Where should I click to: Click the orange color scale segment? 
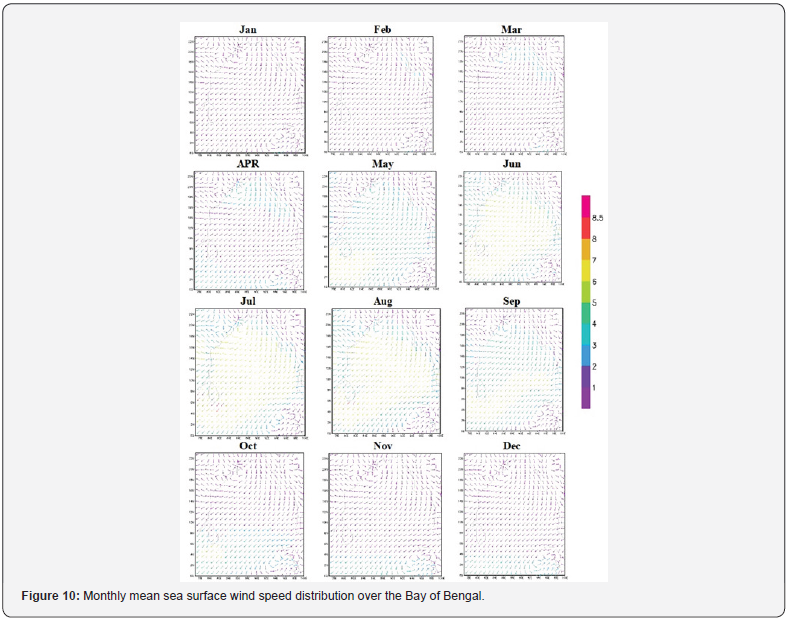586,249
